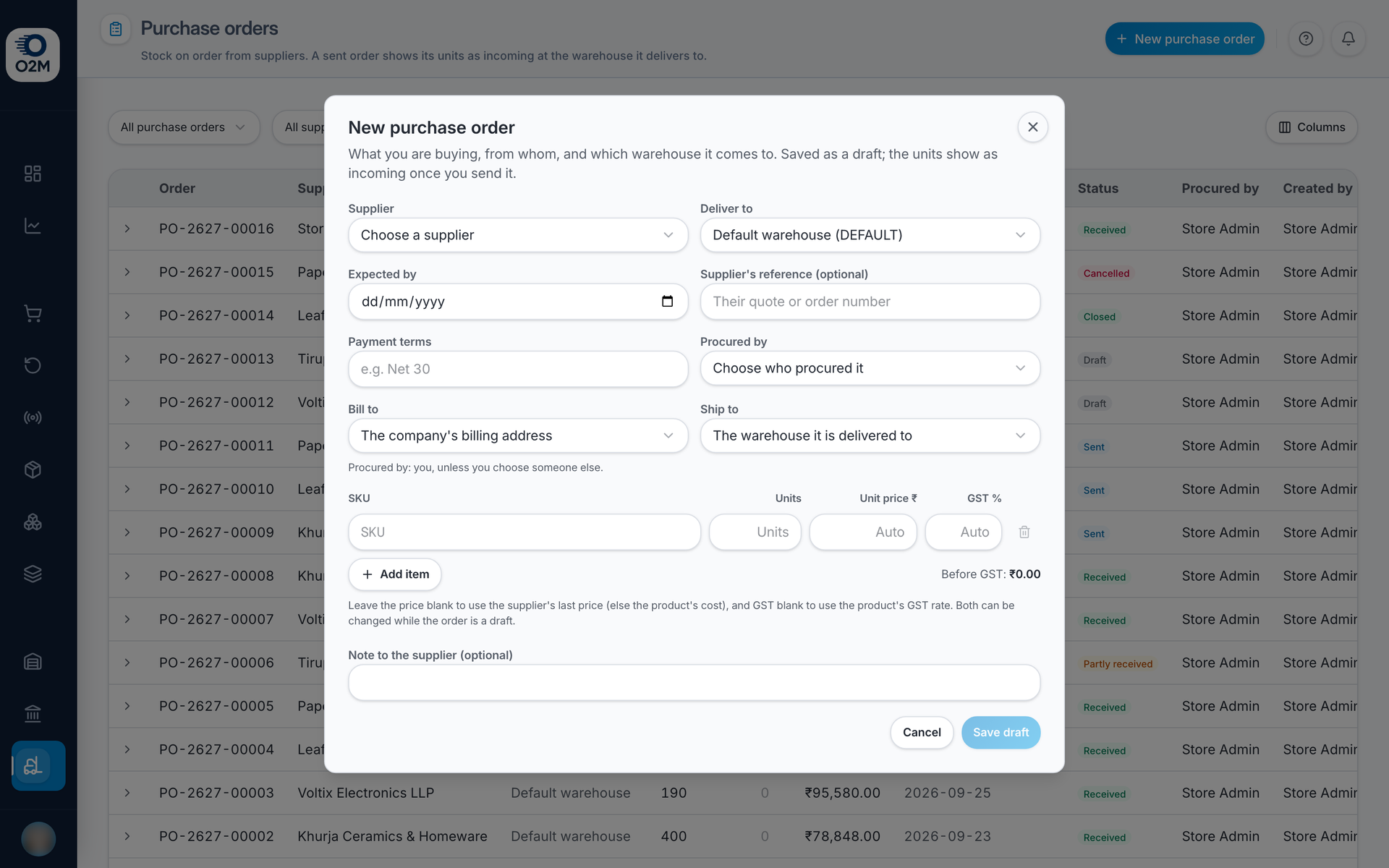Open the stacked cubes icon in sidebar
This screenshot has height=868, width=1389.
[33, 522]
